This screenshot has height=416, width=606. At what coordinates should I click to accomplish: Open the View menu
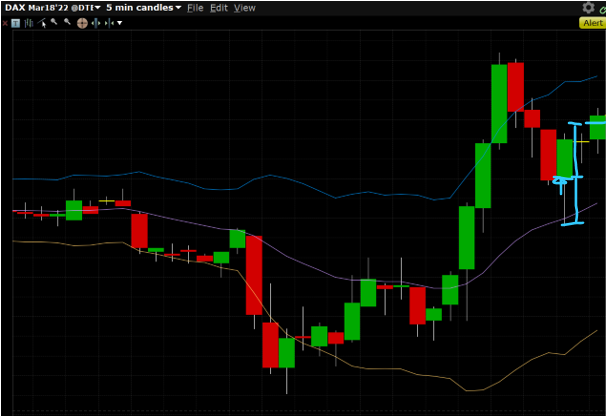[x=245, y=8]
